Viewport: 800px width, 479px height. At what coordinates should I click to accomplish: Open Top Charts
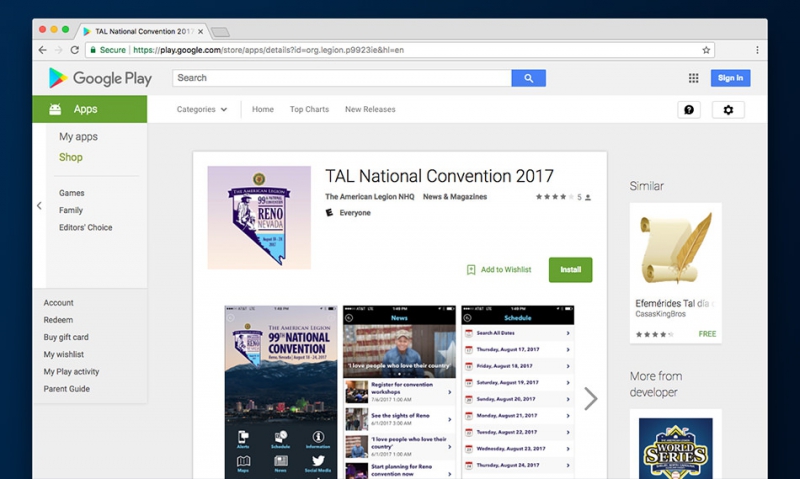point(309,109)
